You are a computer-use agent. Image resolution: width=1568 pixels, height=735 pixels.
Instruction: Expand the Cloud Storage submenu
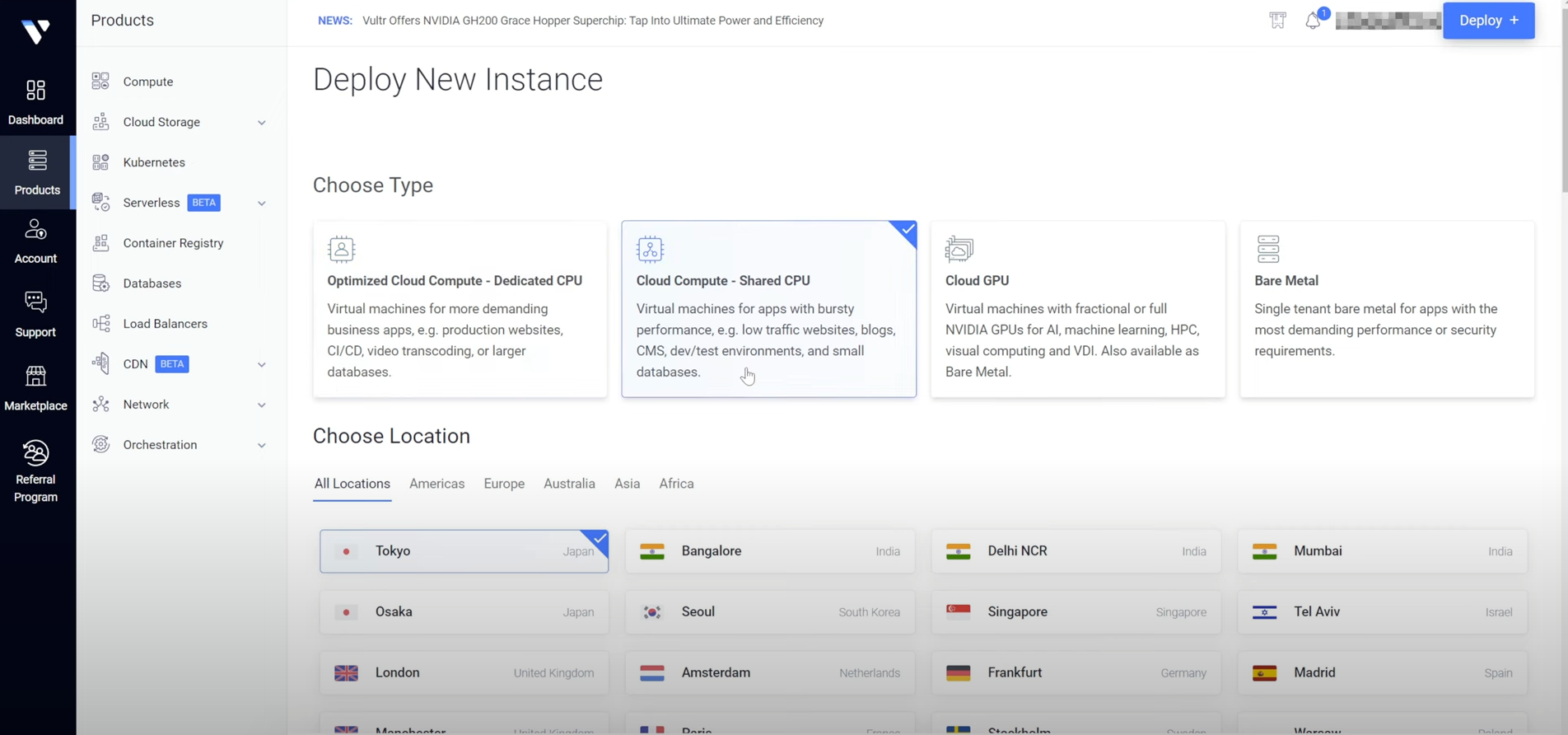point(261,123)
